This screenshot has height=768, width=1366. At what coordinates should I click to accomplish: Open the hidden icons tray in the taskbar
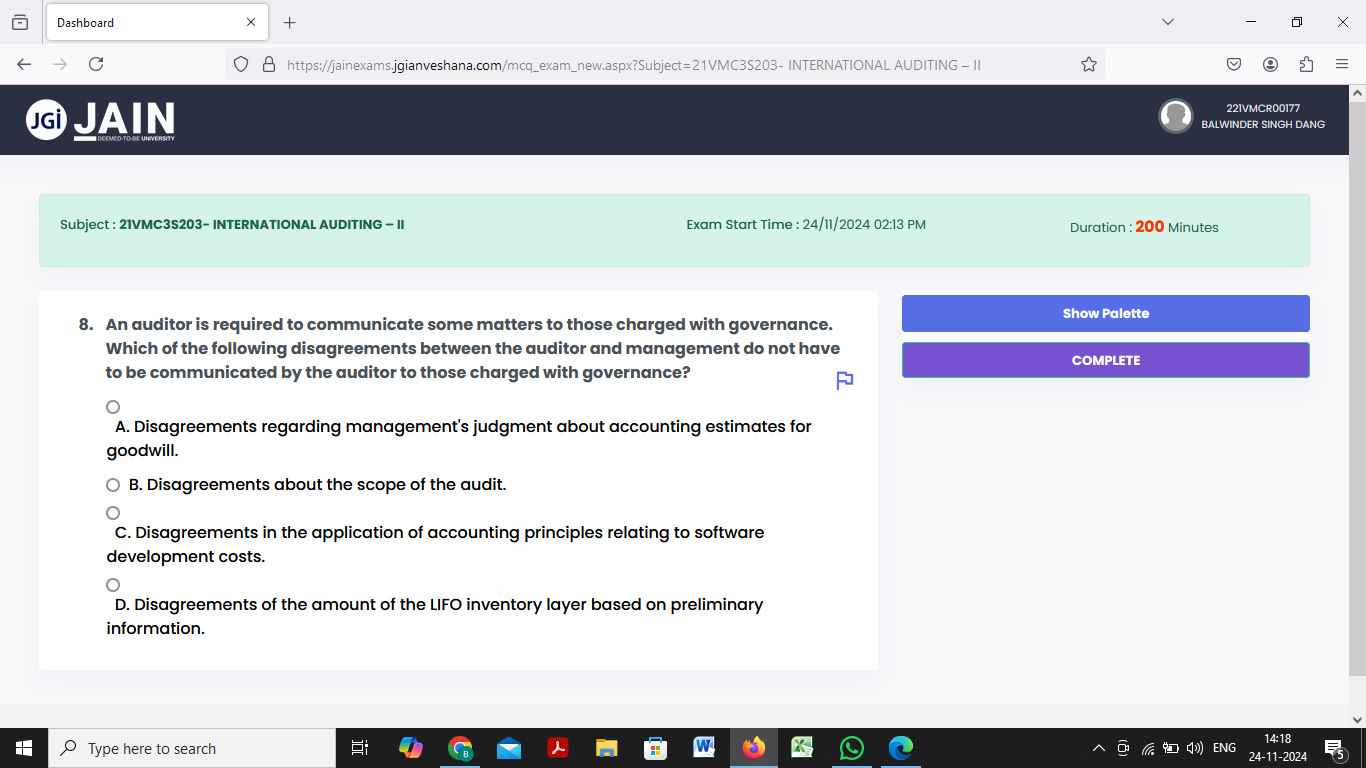coord(1099,747)
